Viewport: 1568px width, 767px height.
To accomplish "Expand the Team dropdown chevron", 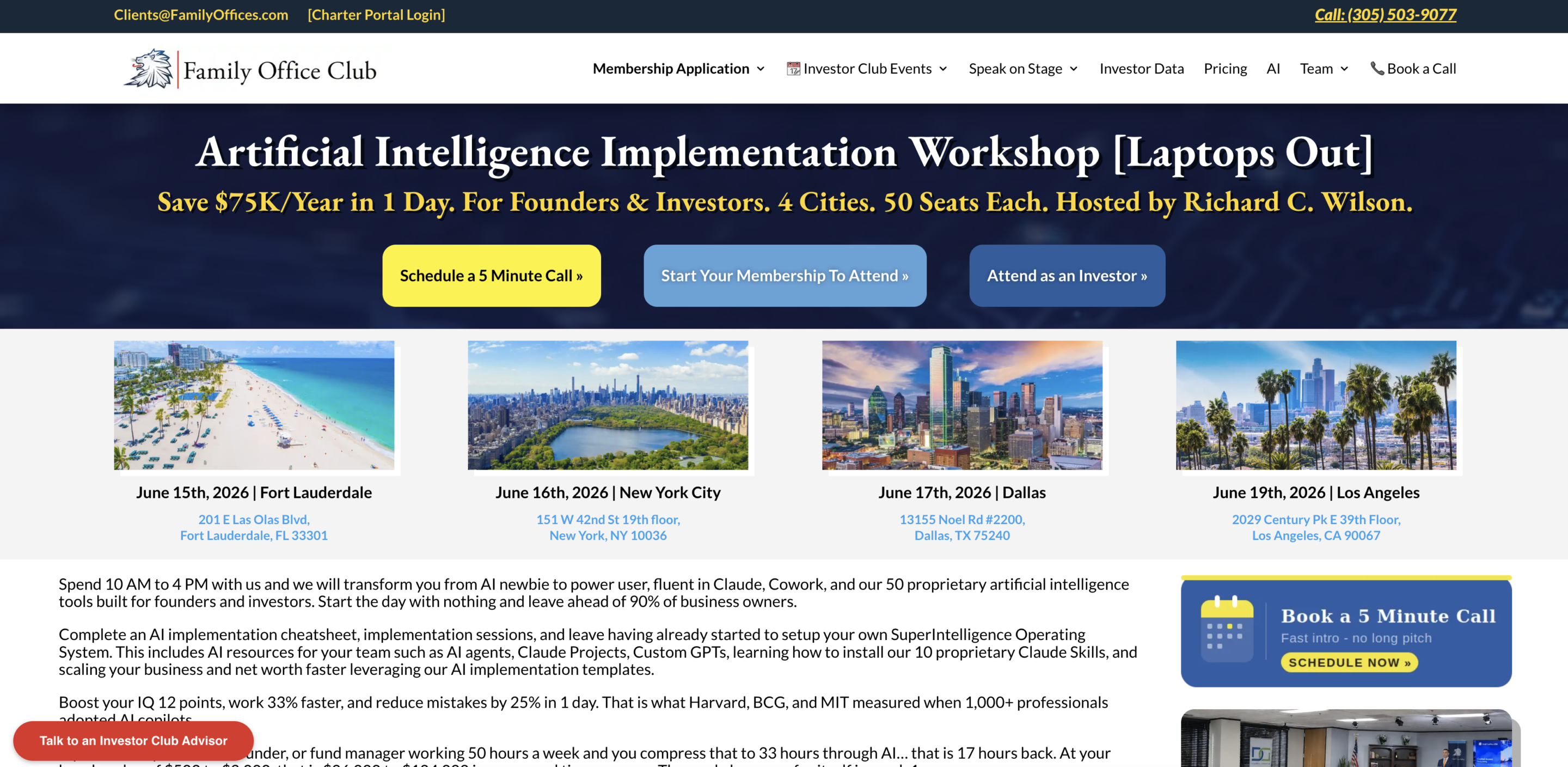I will (x=1345, y=69).
